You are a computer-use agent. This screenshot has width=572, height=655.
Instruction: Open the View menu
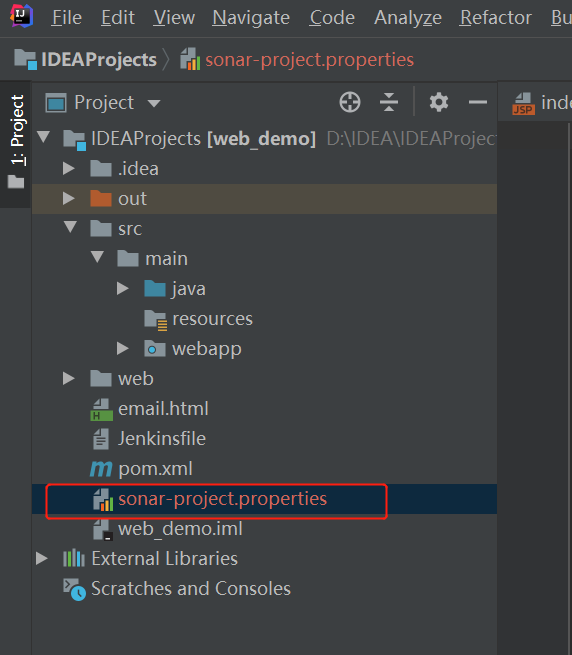pyautogui.click(x=174, y=18)
